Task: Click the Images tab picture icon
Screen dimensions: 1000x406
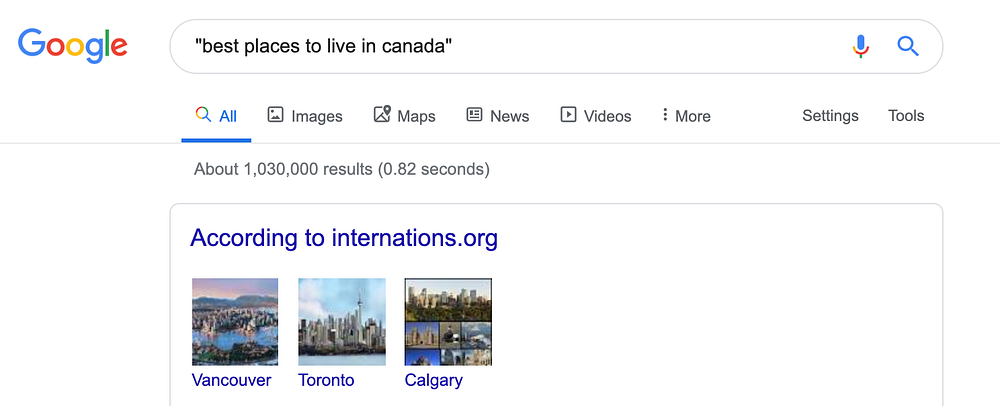Action: pyautogui.click(x=275, y=115)
